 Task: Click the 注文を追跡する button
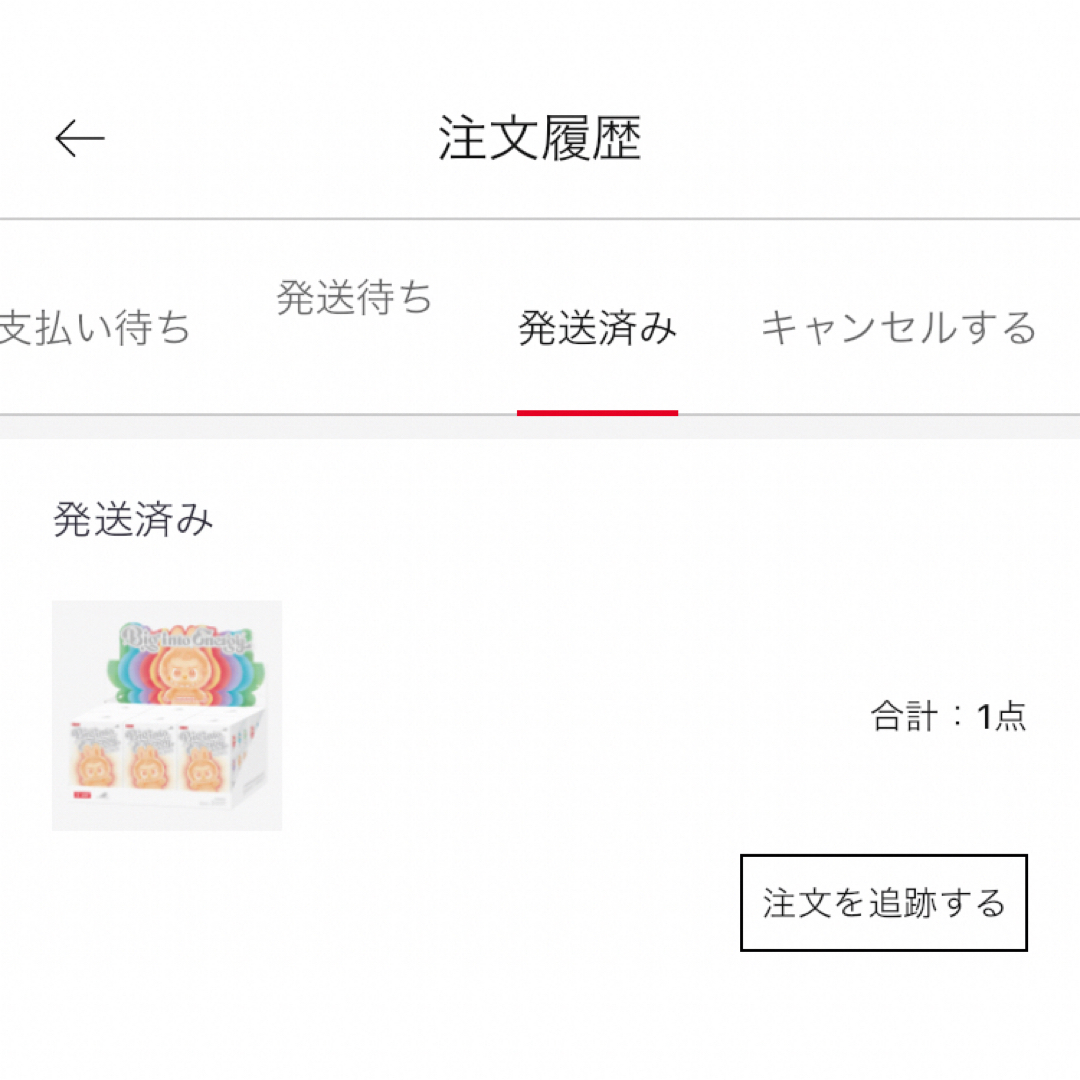[x=884, y=903]
